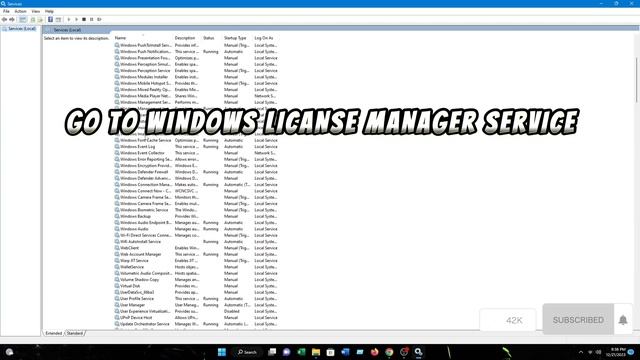The width and height of the screenshot is (640, 360).
Task: Open File Explorer from the taskbar
Action: point(316,352)
